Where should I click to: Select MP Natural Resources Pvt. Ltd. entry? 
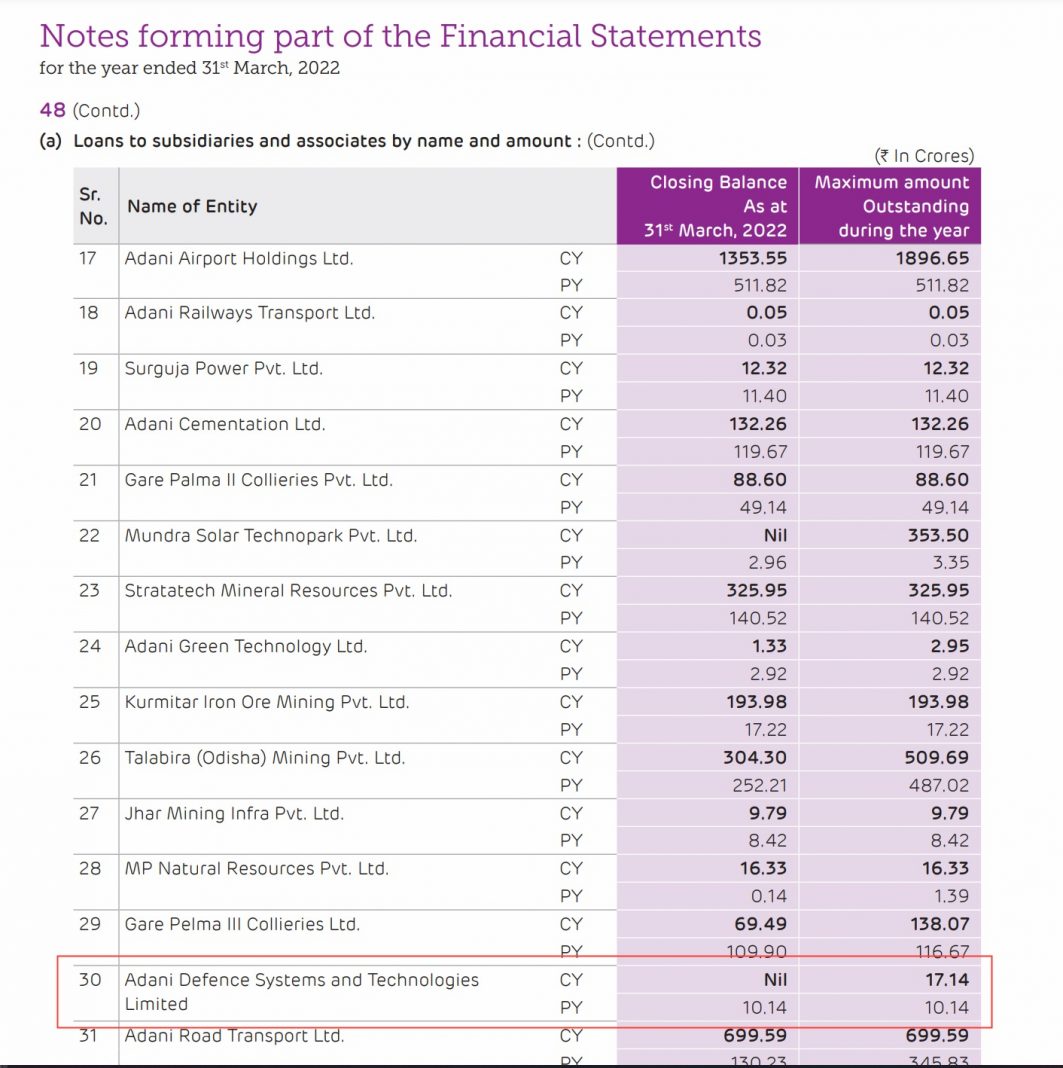tap(257, 869)
